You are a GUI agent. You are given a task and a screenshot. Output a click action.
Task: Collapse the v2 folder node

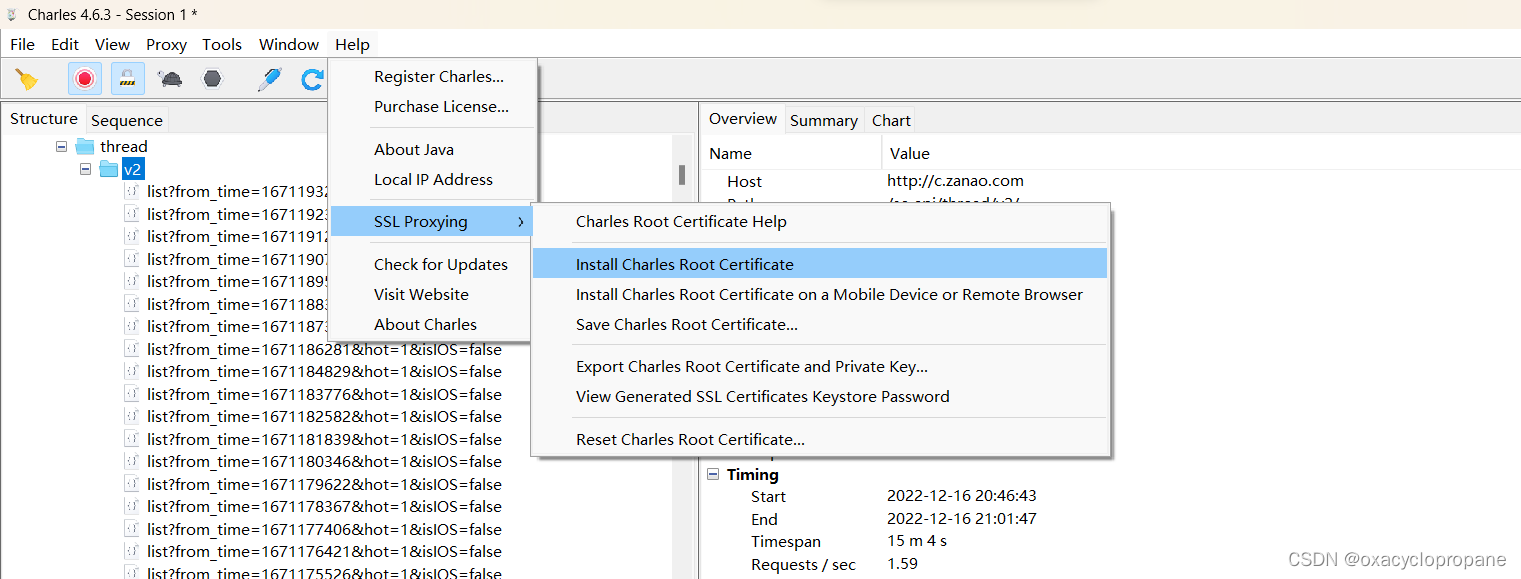tap(86, 169)
